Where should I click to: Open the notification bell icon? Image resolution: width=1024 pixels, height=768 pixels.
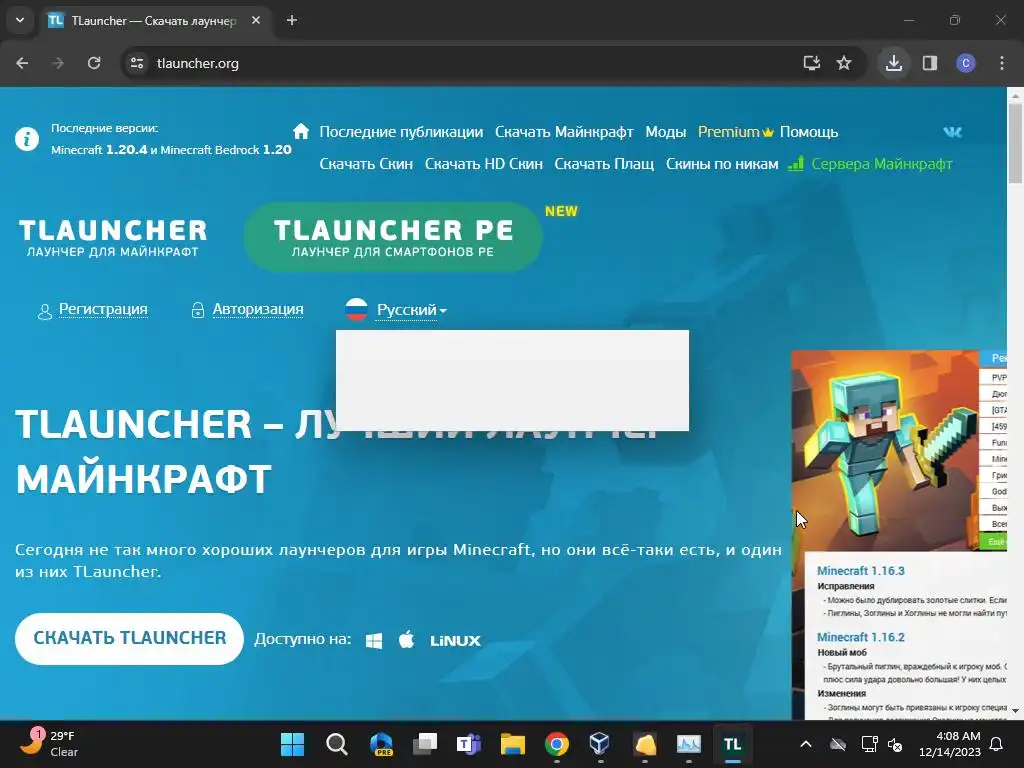click(997, 744)
